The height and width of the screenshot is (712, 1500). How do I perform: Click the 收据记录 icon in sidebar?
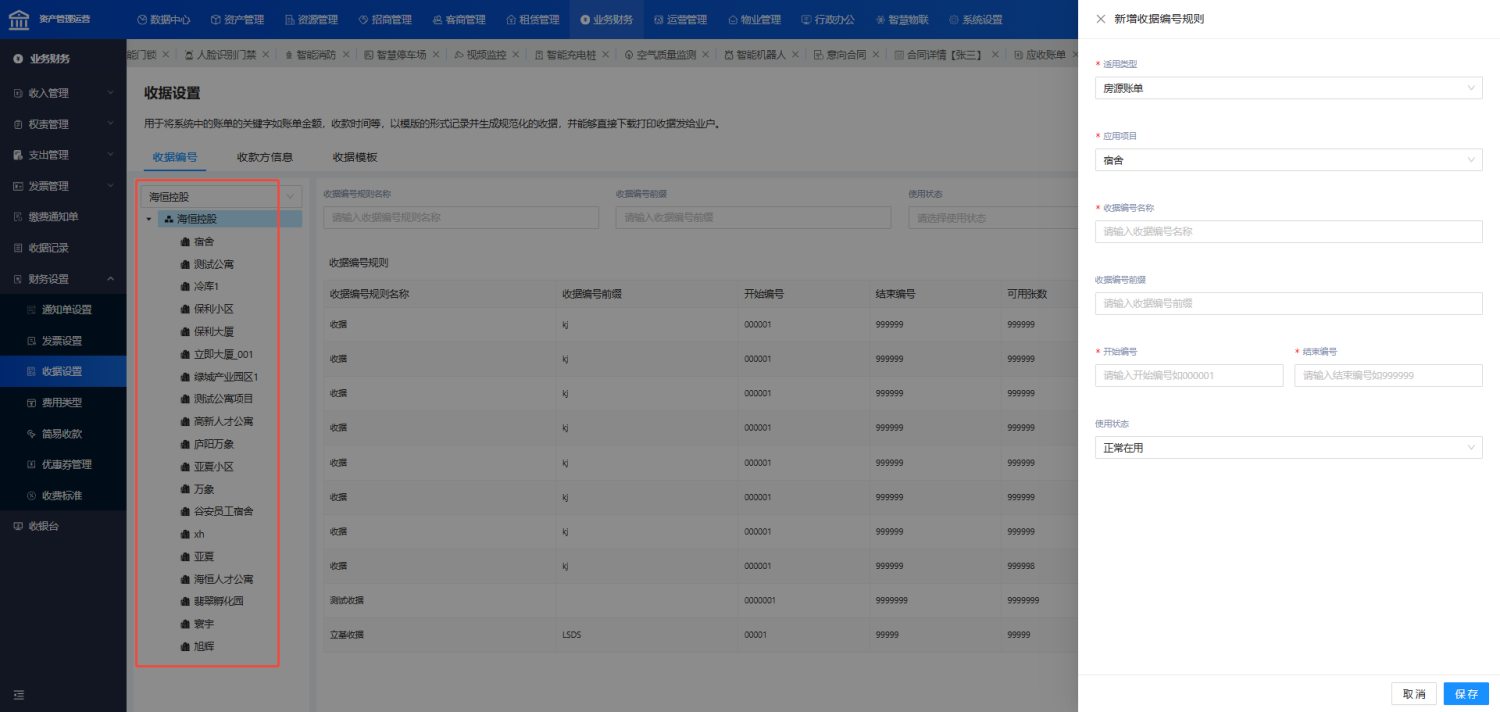tap(18, 248)
